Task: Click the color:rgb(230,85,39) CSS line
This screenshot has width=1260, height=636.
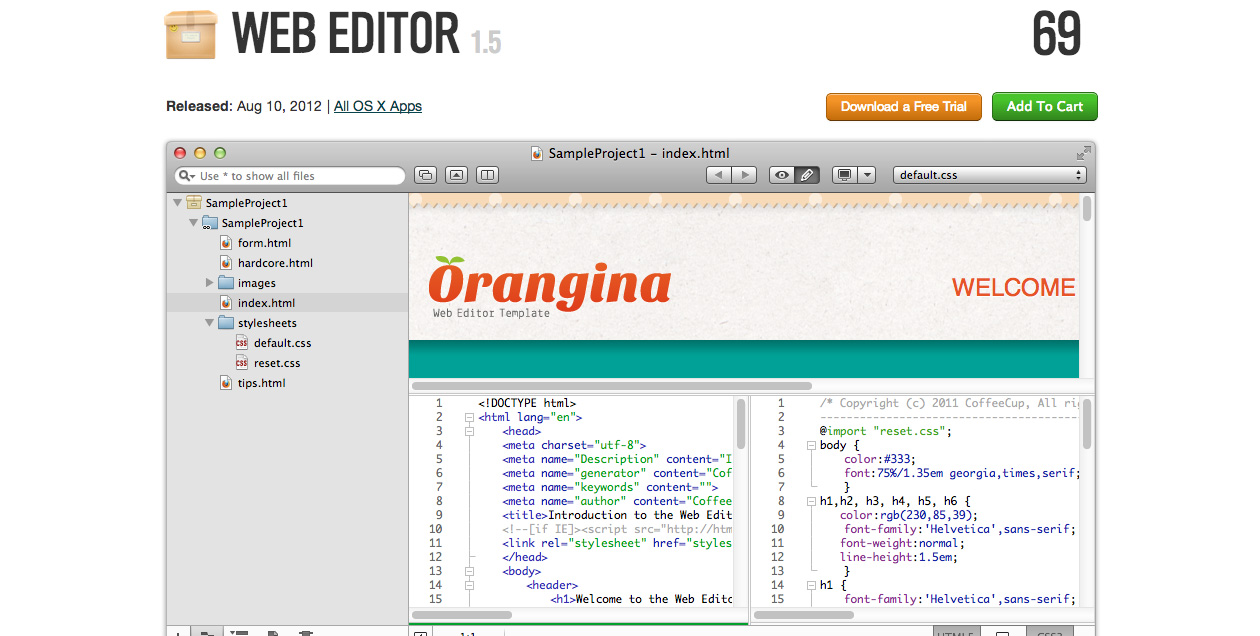Action: (x=909, y=516)
